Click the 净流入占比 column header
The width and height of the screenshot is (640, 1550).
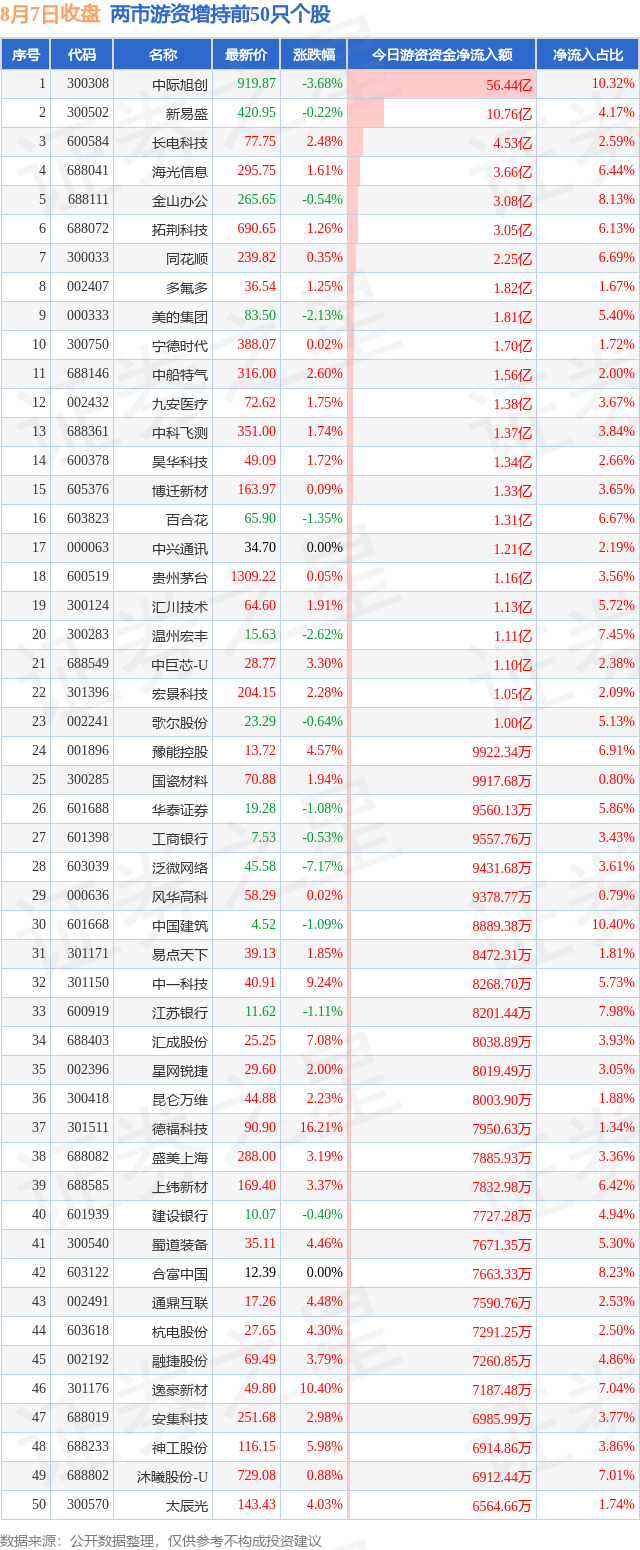[588, 55]
